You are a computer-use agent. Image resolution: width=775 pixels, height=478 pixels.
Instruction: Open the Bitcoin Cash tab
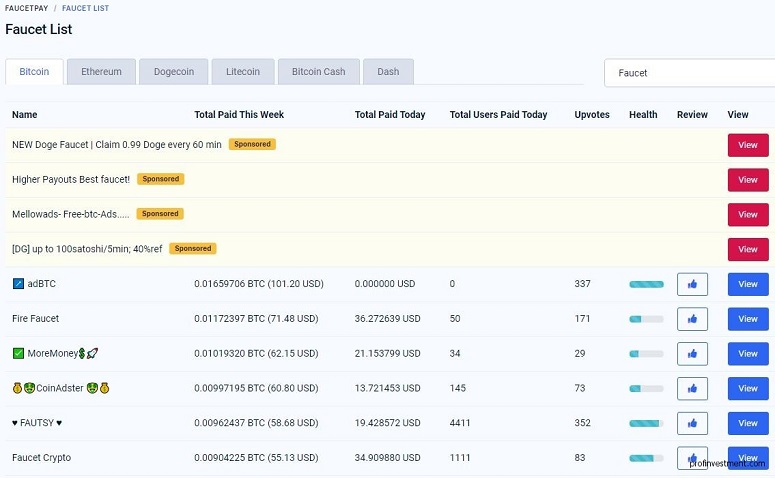click(318, 72)
